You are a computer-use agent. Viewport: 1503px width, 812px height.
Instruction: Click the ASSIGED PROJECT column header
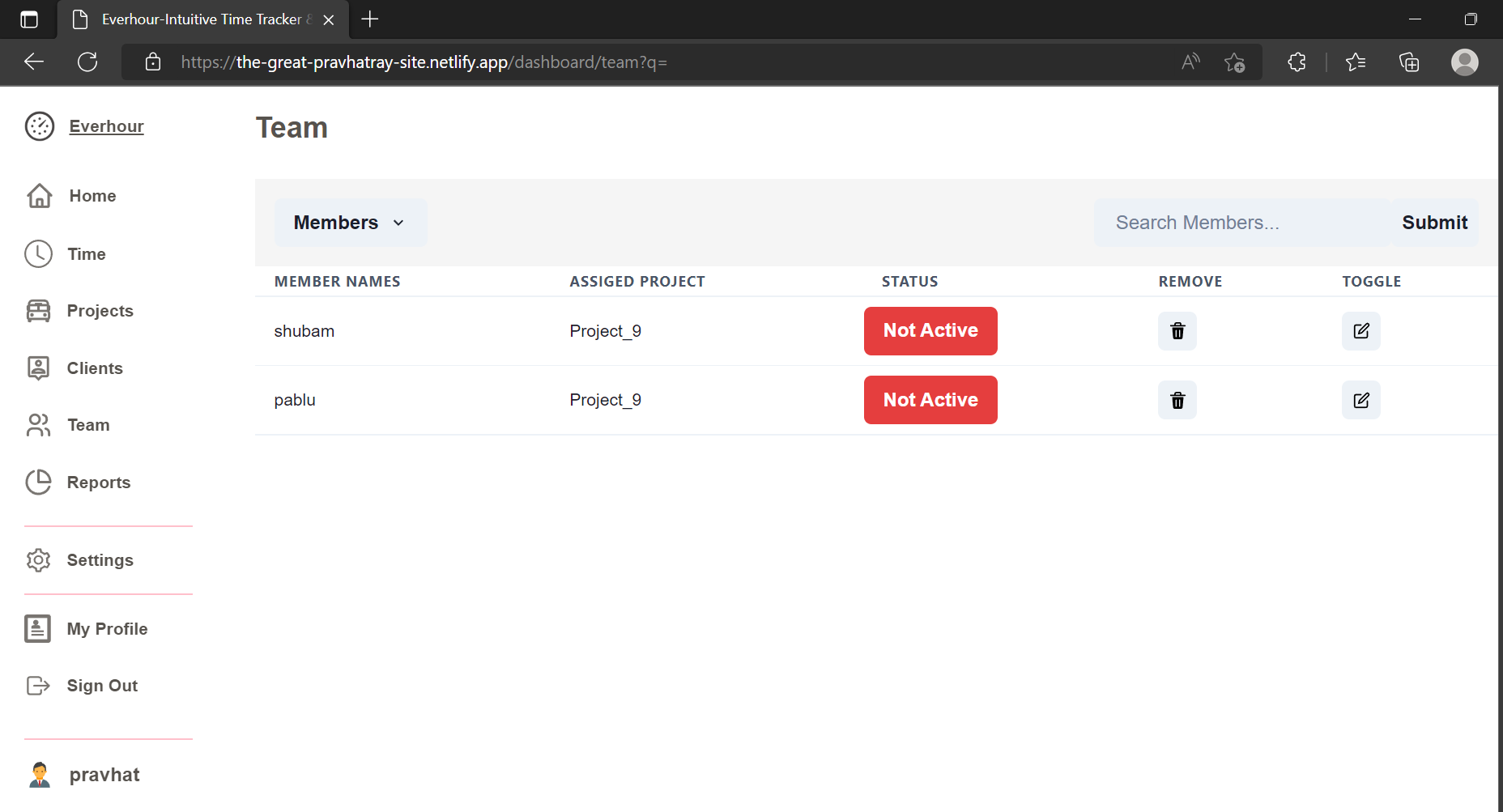coord(637,282)
